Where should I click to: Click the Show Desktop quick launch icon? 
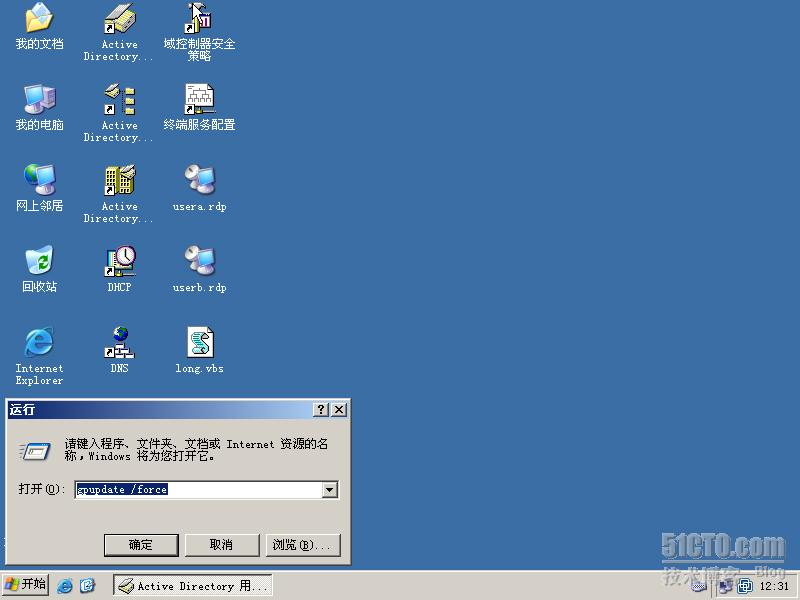(87, 585)
